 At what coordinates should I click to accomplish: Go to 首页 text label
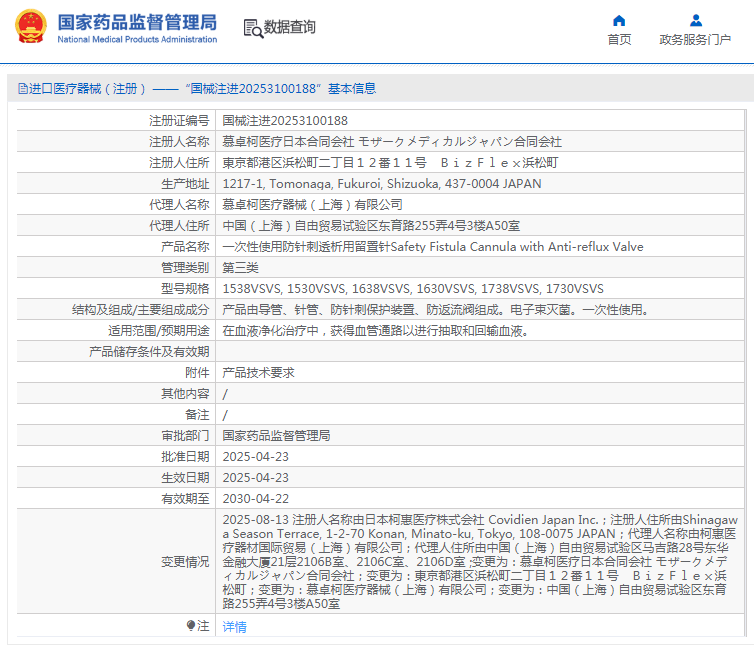(619, 40)
